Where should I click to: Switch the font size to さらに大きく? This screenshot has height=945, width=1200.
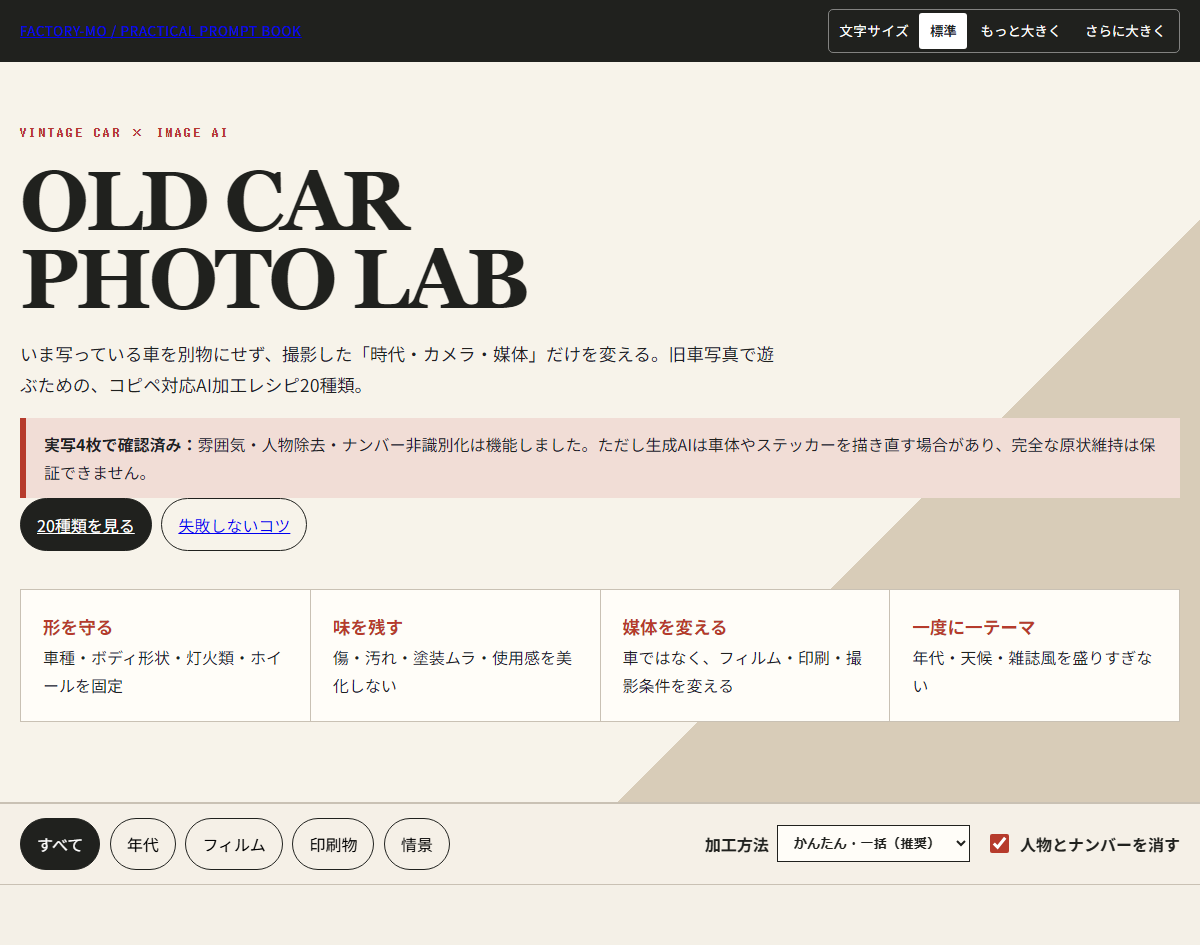coord(1125,31)
